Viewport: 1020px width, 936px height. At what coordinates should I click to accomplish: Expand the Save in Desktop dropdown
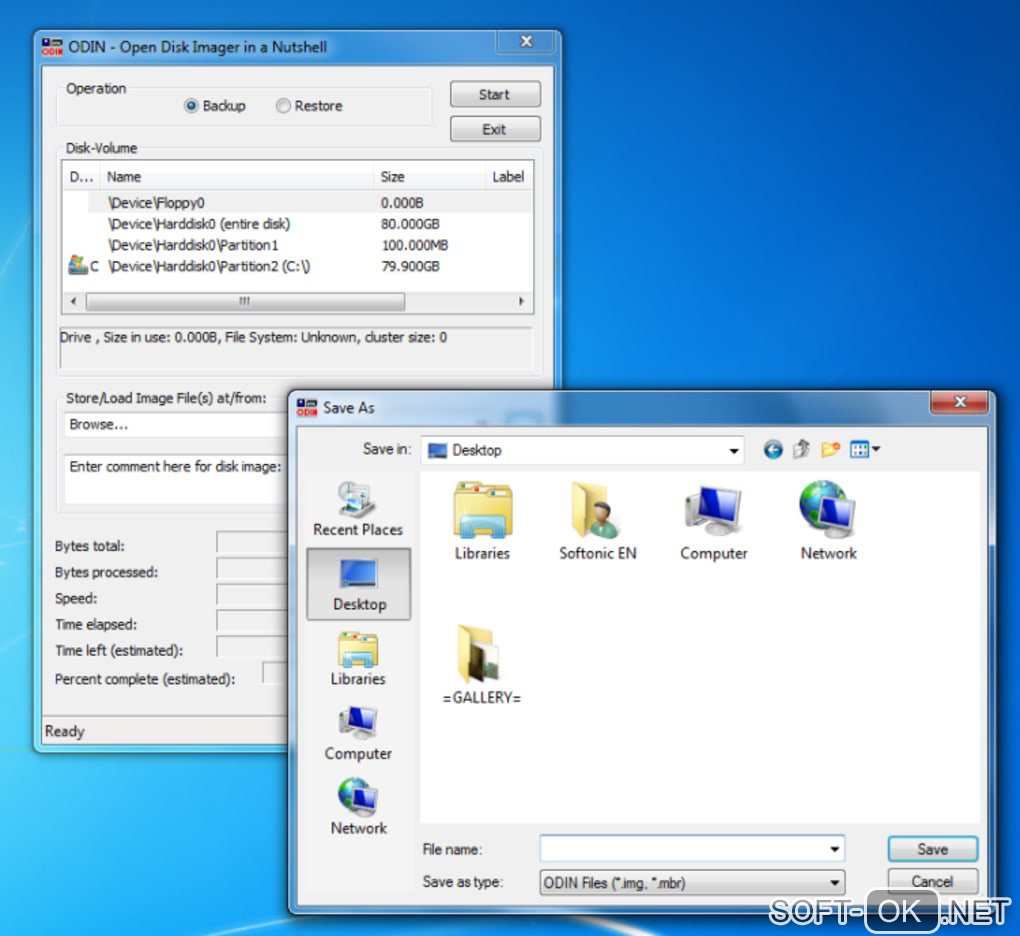734,451
